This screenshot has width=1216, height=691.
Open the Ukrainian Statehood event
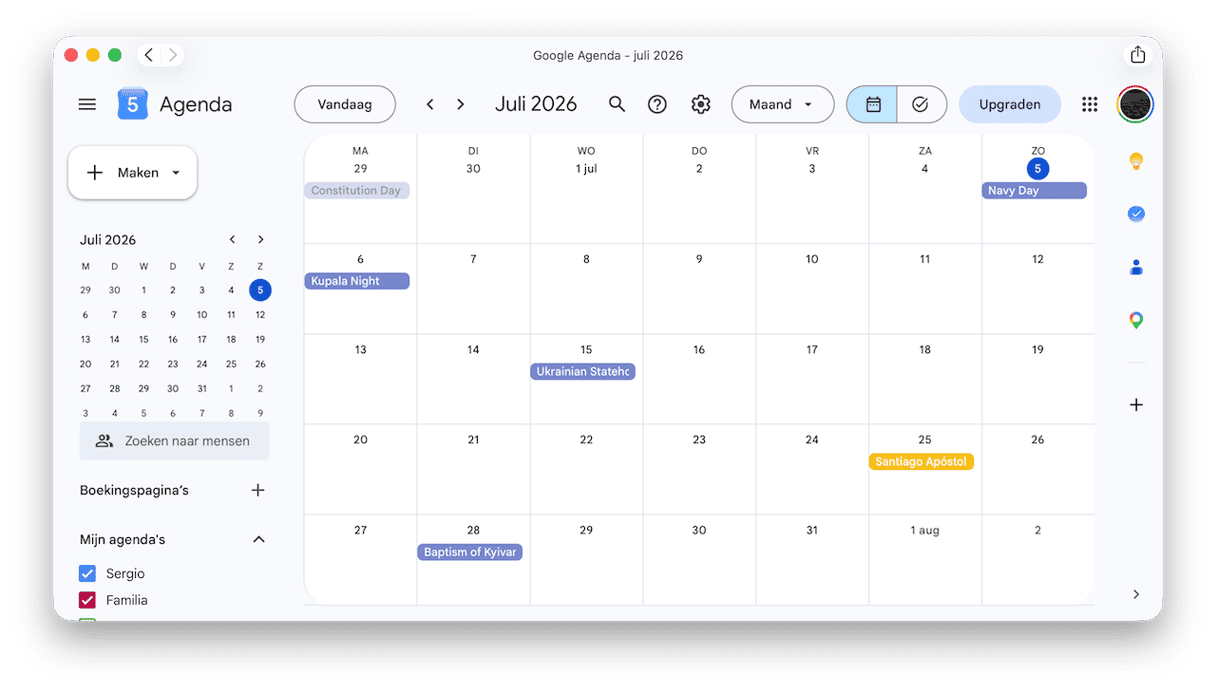[583, 372]
